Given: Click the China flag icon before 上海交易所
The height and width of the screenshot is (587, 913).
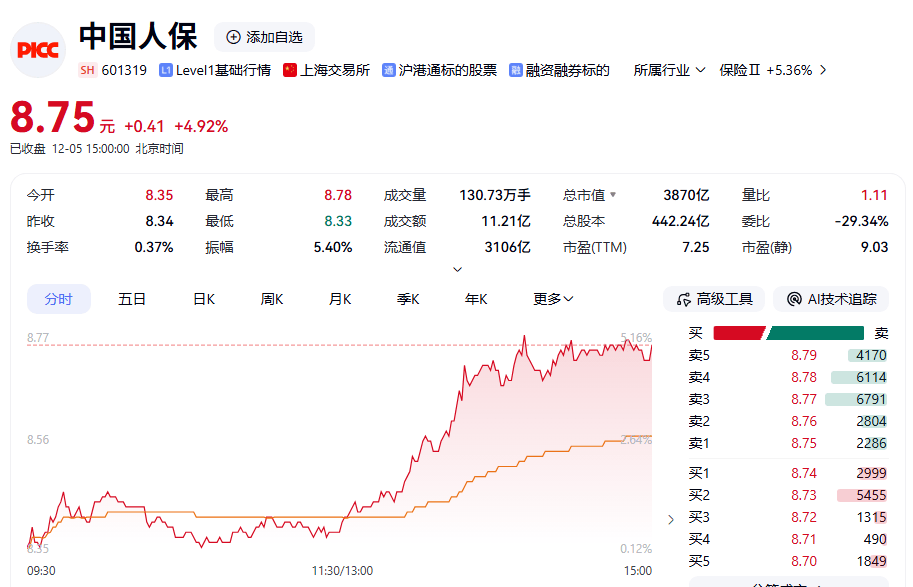Looking at the screenshot, I should 290,70.
